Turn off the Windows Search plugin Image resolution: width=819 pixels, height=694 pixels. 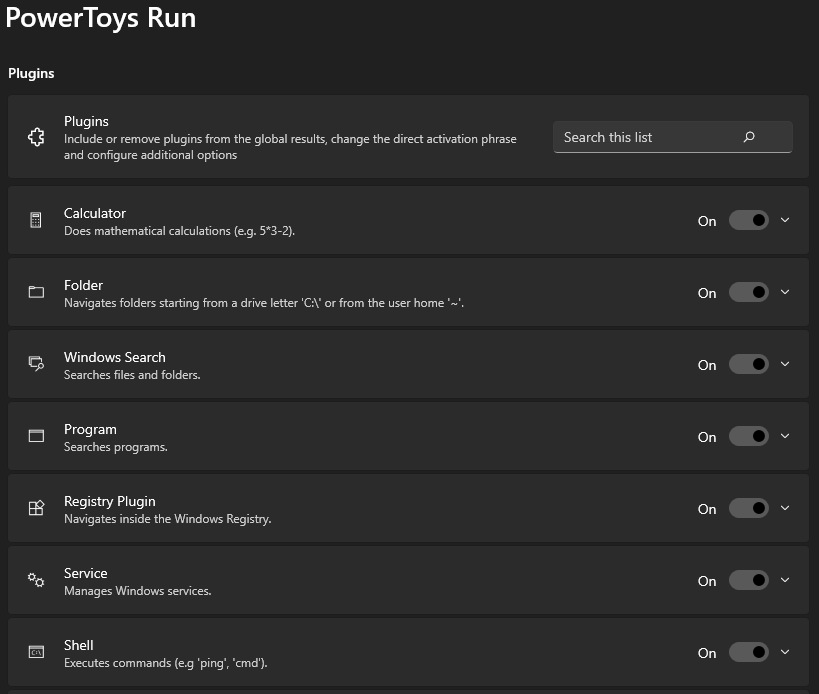coord(748,364)
